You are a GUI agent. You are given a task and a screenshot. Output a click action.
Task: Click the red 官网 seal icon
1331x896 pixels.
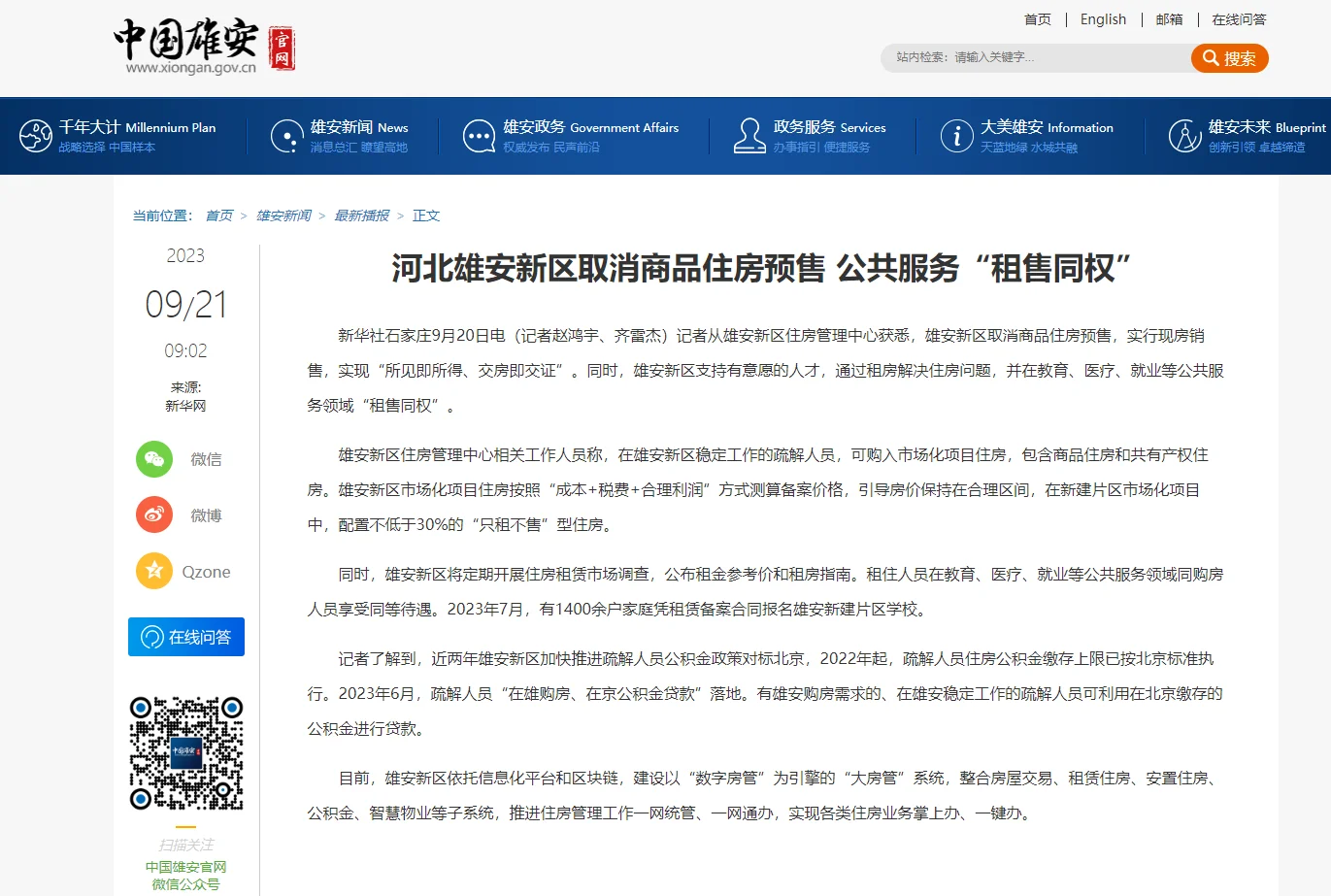(x=282, y=48)
